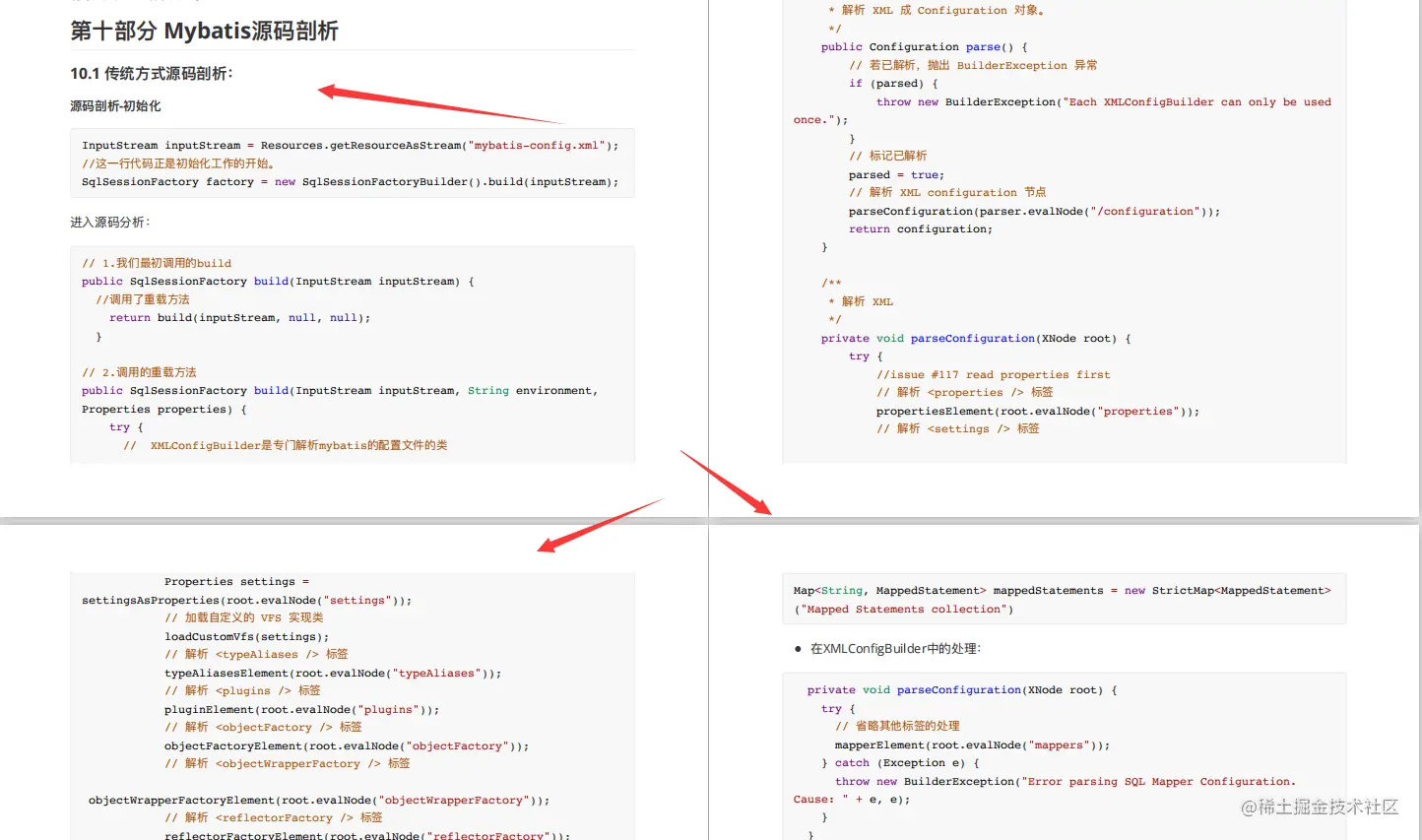Click line "} catch (Exception e) {"
This screenshot has width=1422, height=840.
click(900, 763)
